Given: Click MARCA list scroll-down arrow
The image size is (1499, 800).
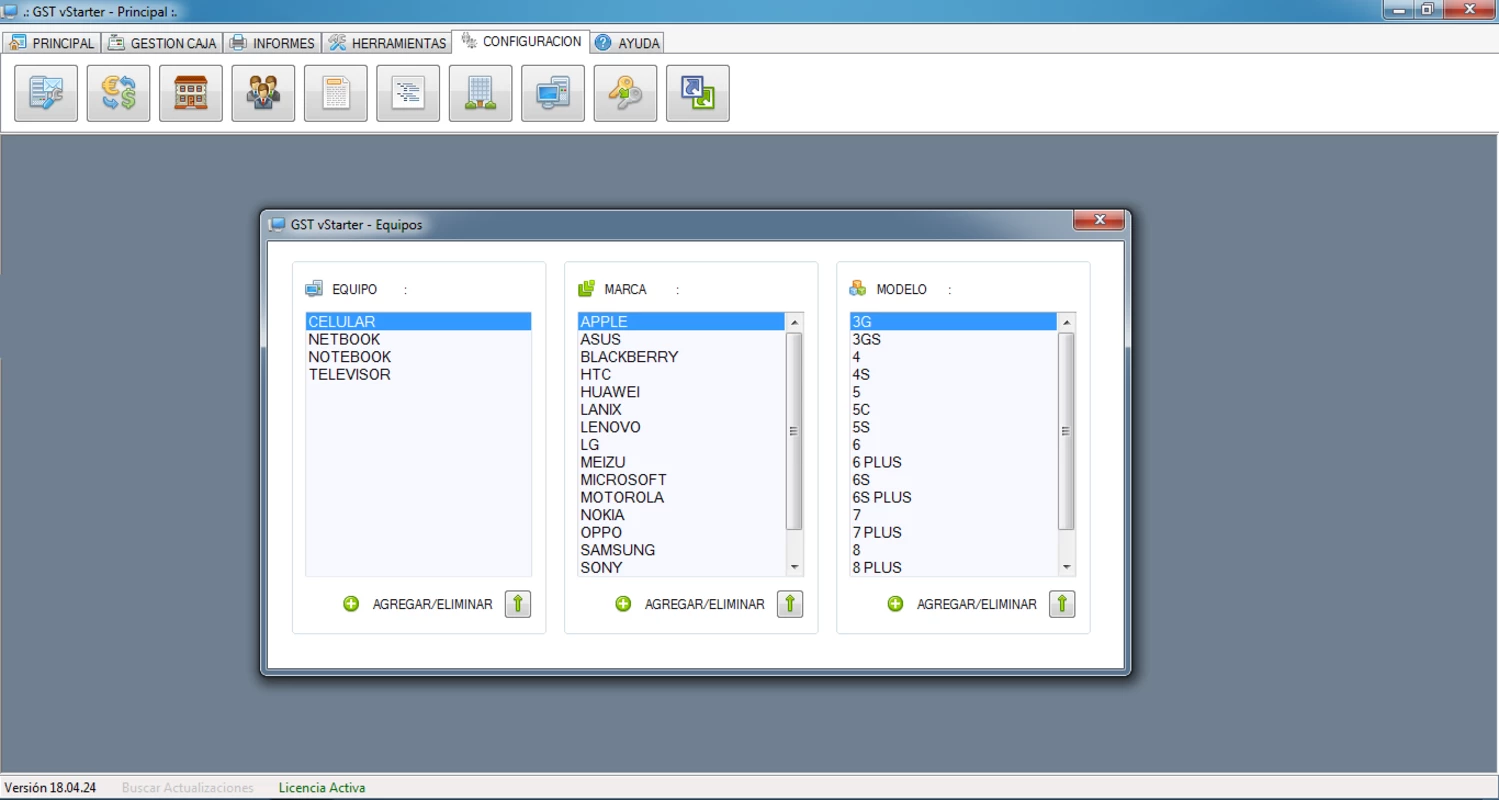Looking at the screenshot, I should coord(795,567).
